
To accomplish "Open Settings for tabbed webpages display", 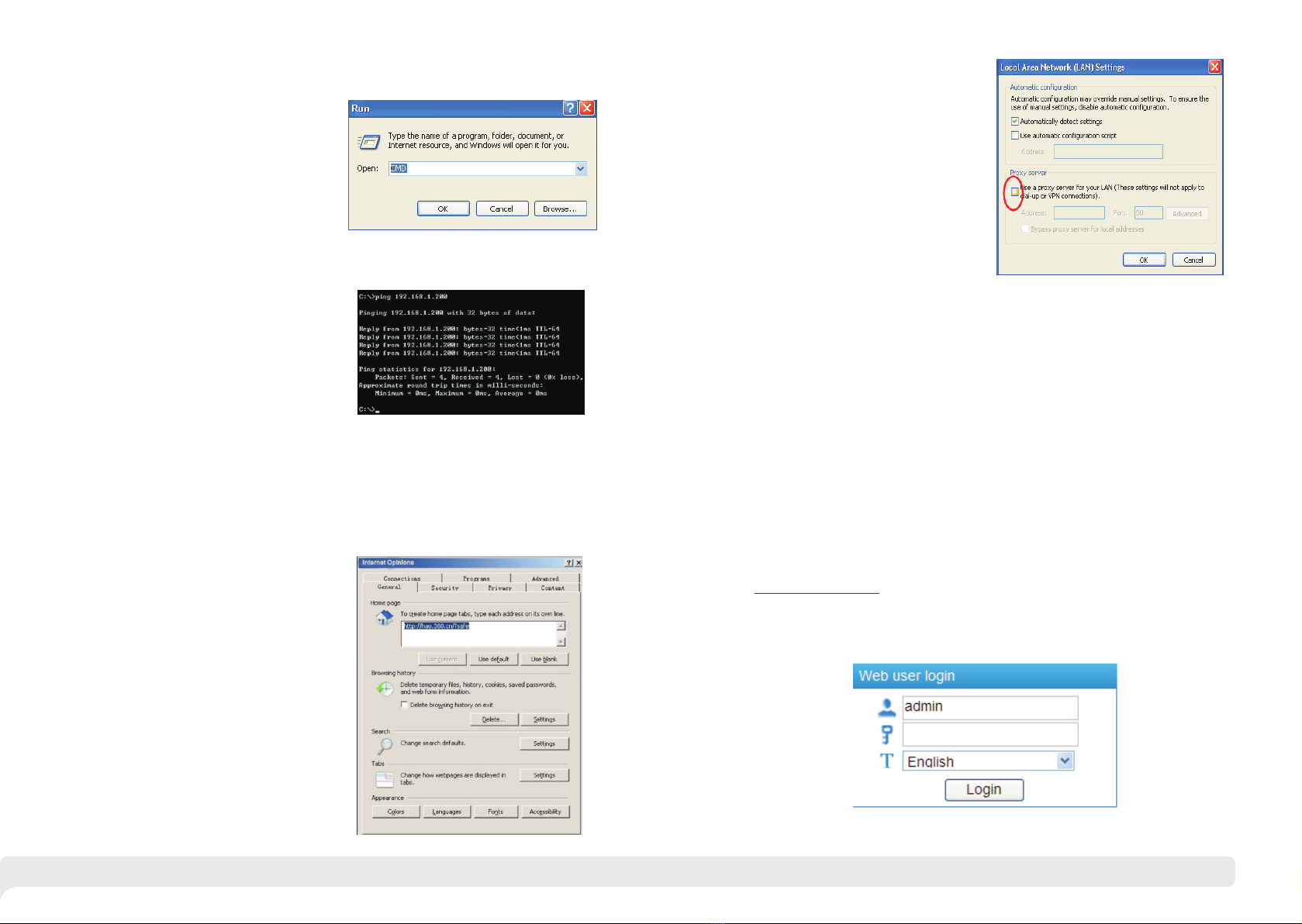I will (x=544, y=775).
